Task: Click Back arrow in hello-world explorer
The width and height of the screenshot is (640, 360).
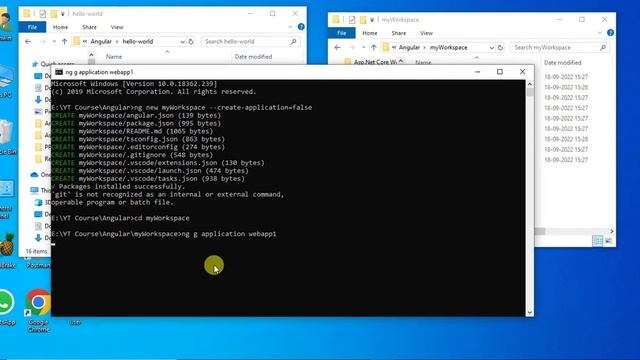Action: (x=28, y=41)
